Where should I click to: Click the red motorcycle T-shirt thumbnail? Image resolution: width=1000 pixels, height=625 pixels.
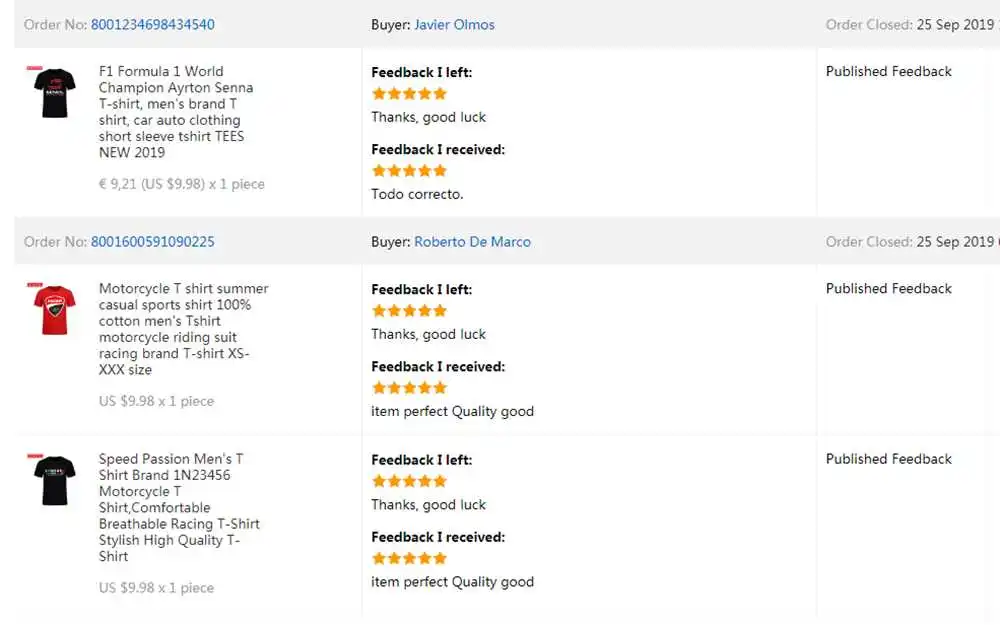(54, 310)
